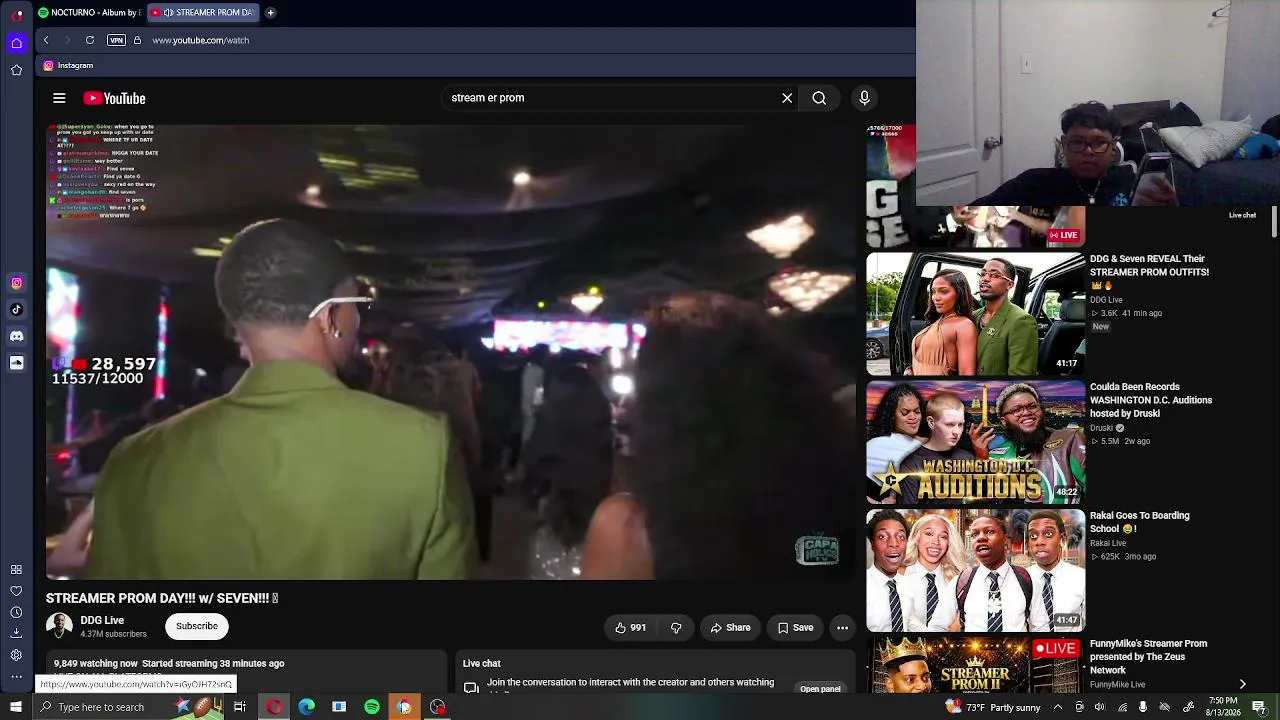This screenshot has width=1280, height=720.
Task: Open the sidebar heart Pinboards icon
Action: coord(16,591)
